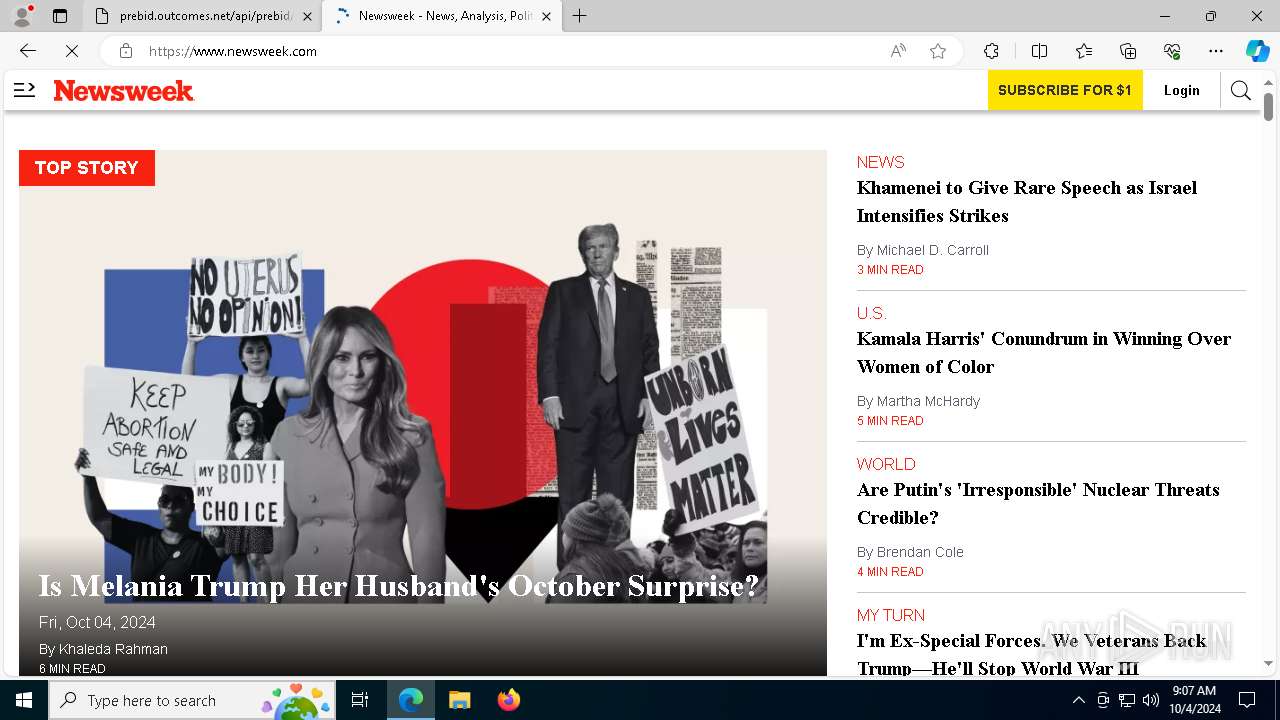This screenshot has width=1280, height=720.
Task: Open a new browser tab
Action: coord(580,16)
